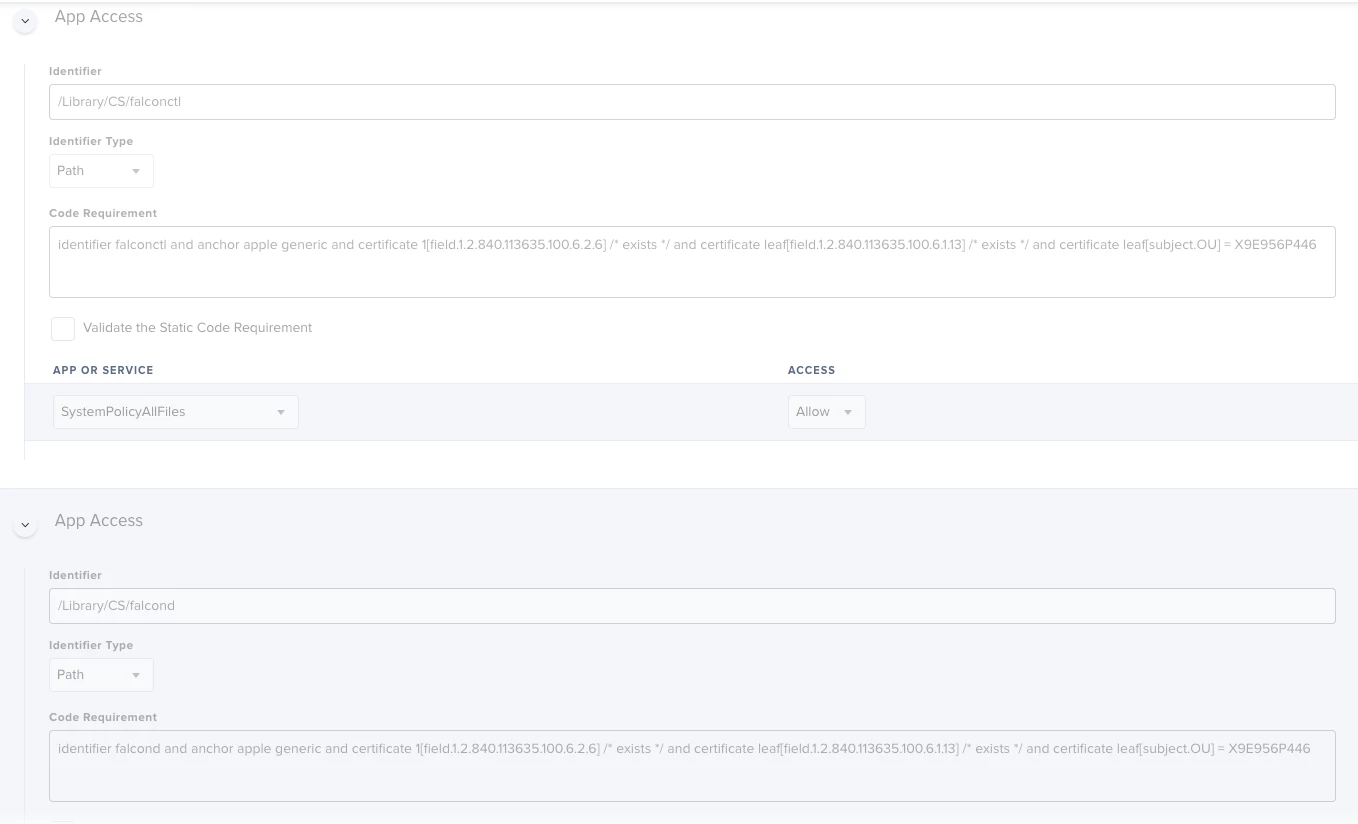This screenshot has width=1358, height=824.
Task: Click the Identifier Type label above falconctl's Path
Action: pos(91,141)
